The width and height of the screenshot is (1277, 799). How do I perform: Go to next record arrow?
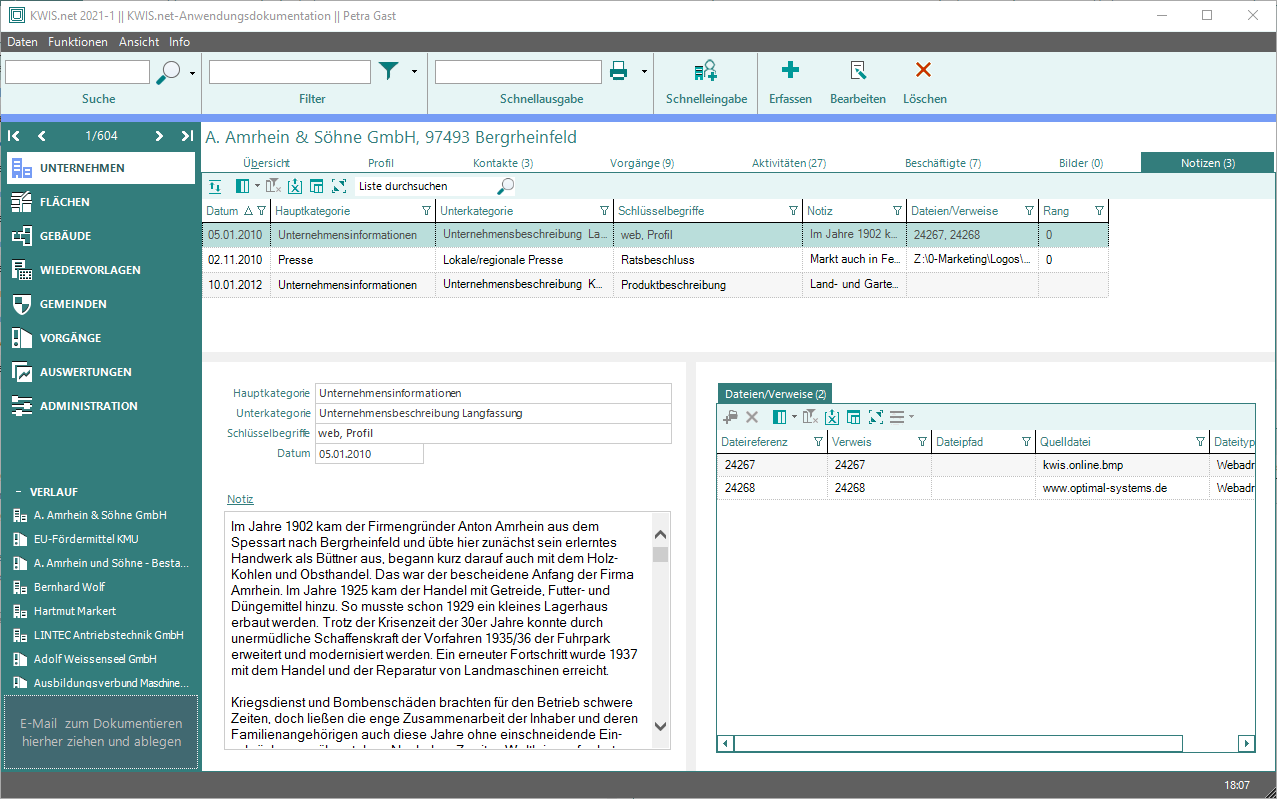(159, 136)
